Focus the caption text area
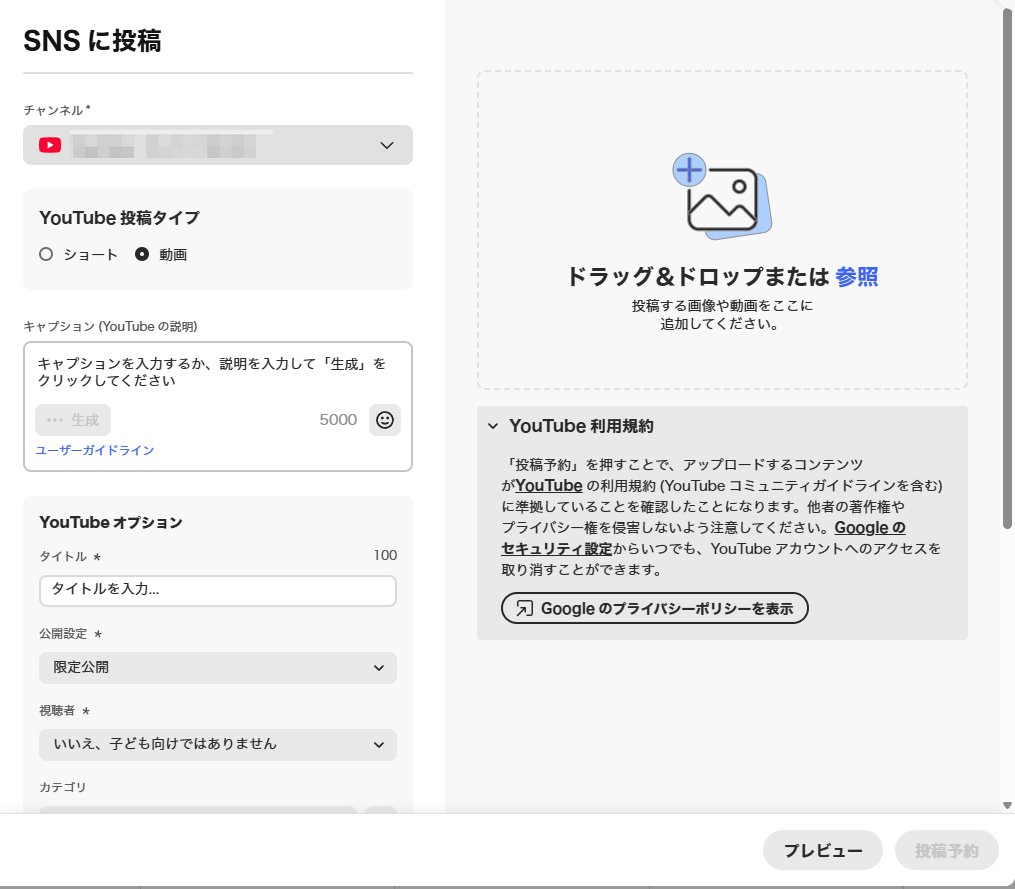 (218, 372)
